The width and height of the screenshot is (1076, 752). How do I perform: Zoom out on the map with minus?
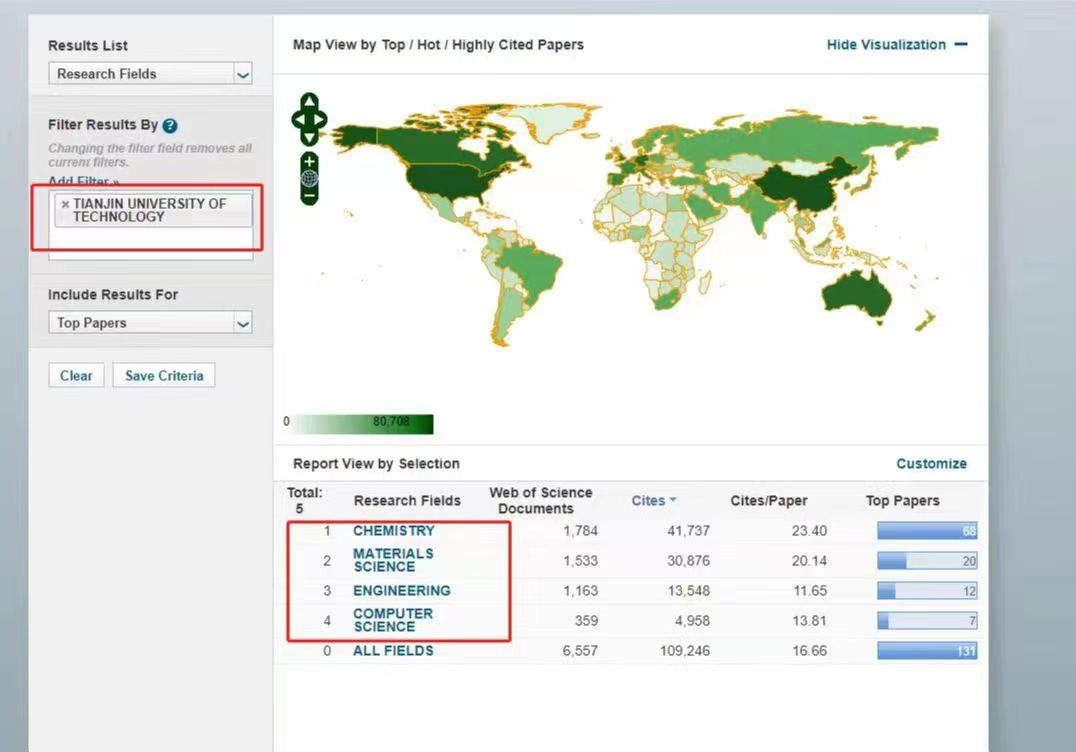309,197
